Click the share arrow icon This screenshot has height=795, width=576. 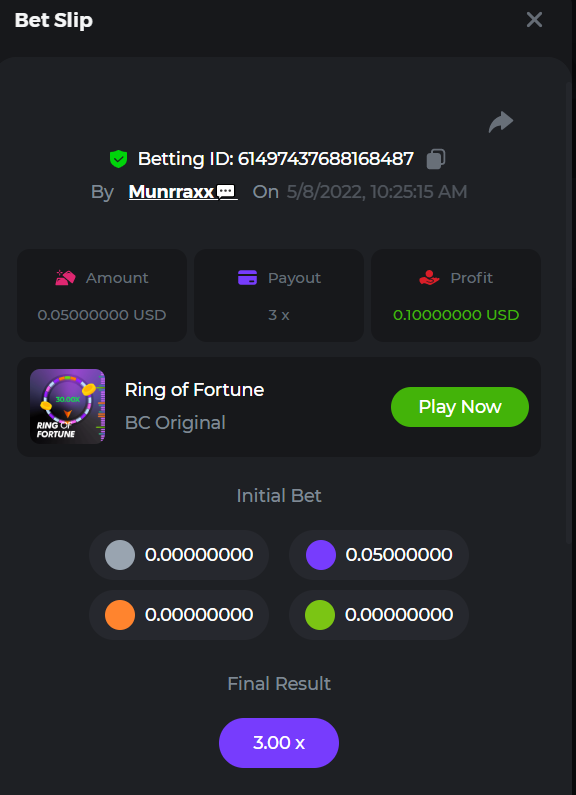tap(501, 122)
